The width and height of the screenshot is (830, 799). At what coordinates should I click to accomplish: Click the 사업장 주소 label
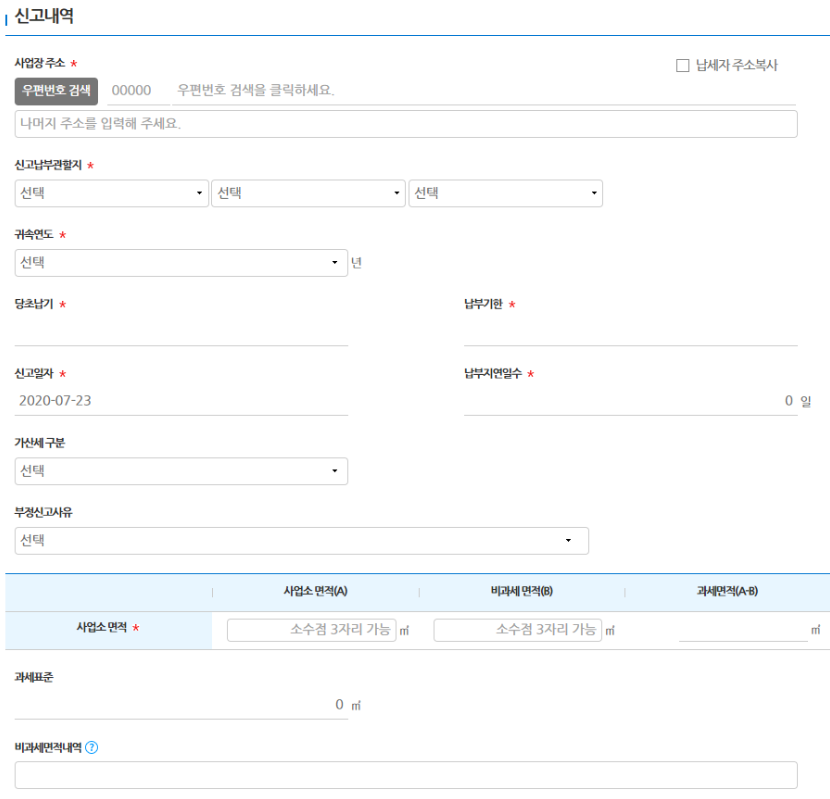tap(40, 63)
